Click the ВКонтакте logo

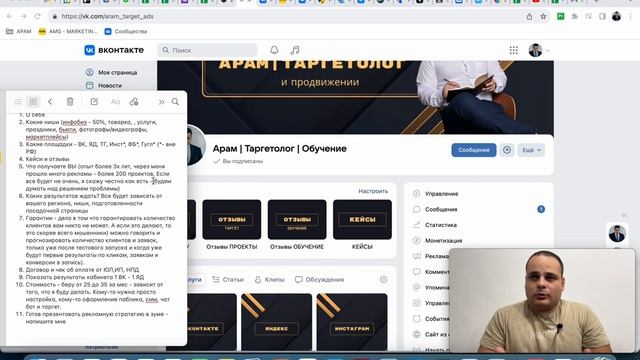point(114,50)
